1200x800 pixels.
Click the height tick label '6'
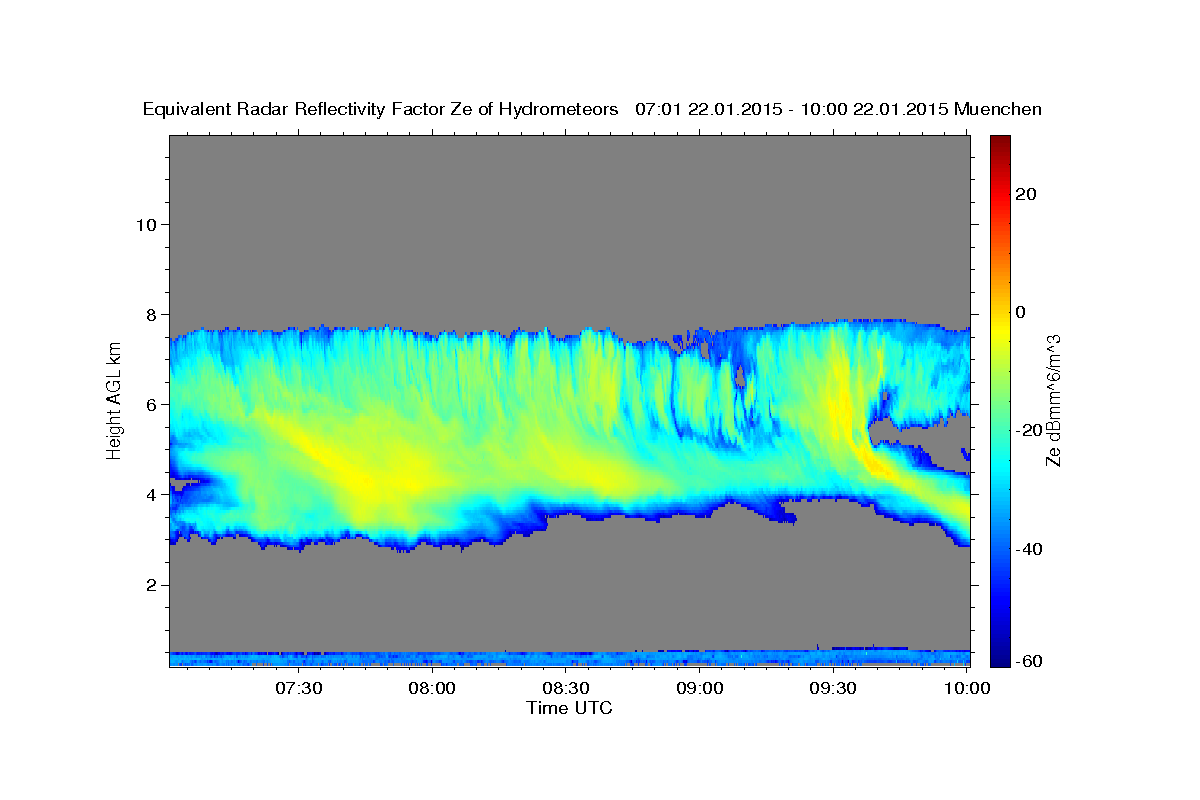[x=149, y=404]
